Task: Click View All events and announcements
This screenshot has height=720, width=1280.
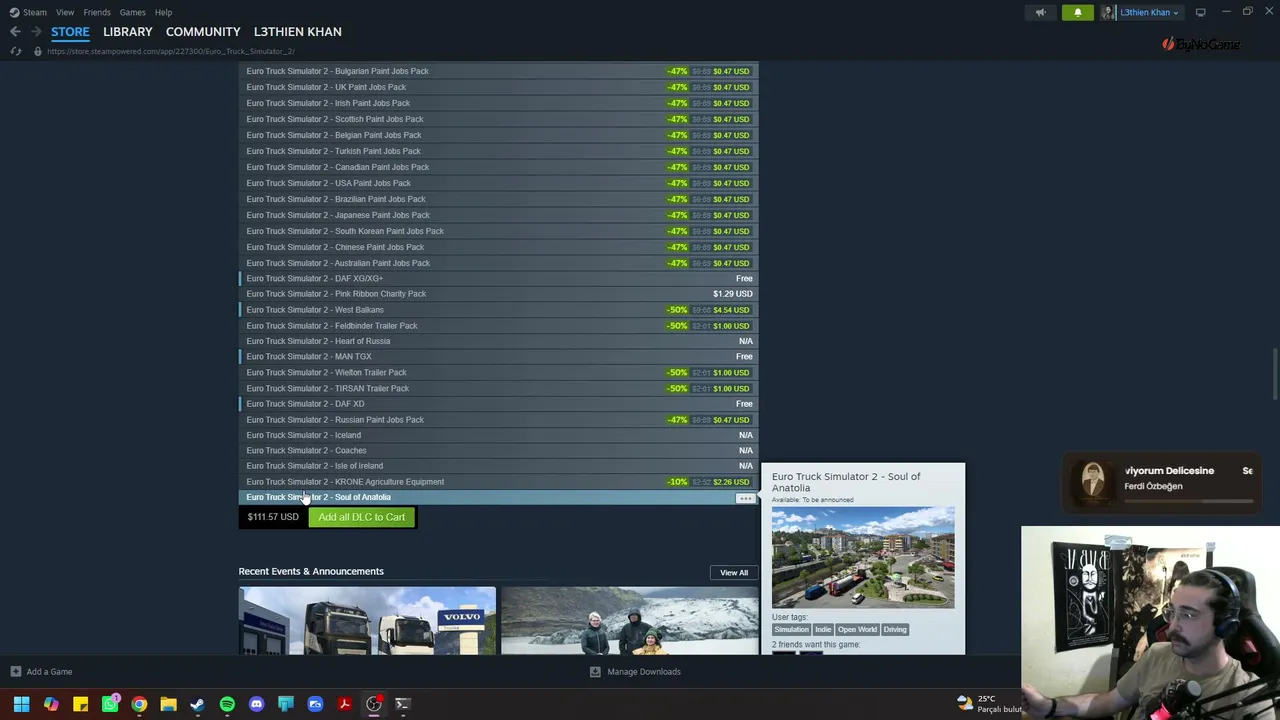Action: pos(734,573)
